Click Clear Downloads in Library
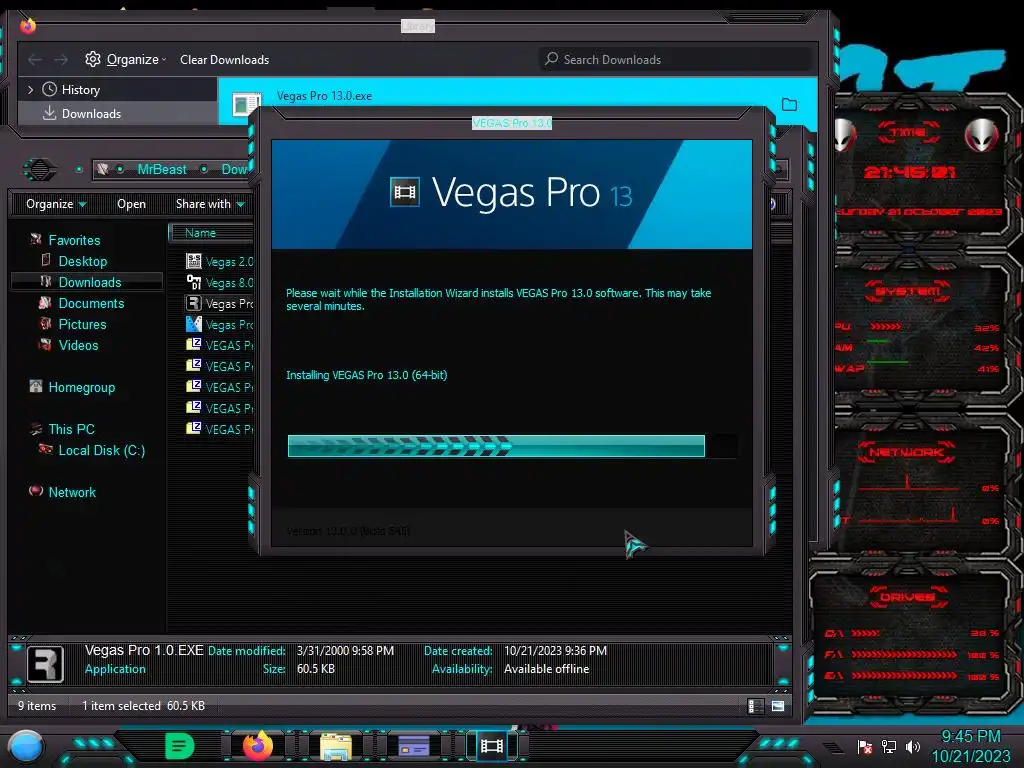1024x768 pixels. pos(224,59)
